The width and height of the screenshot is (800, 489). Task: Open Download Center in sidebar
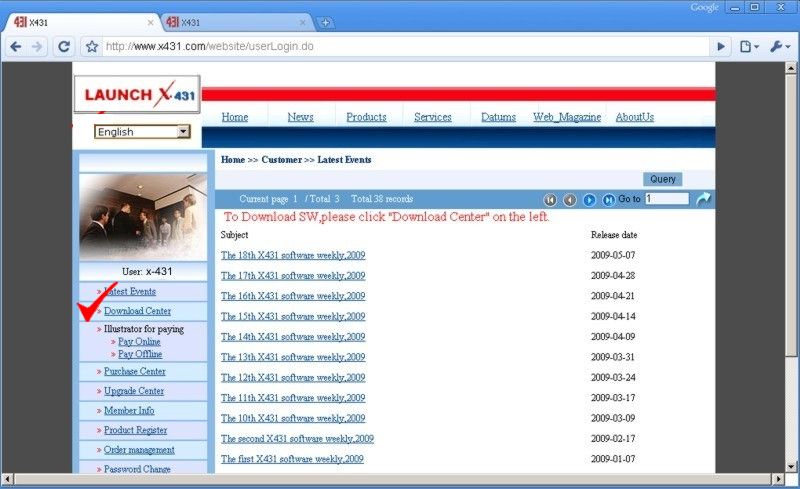[137, 311]
